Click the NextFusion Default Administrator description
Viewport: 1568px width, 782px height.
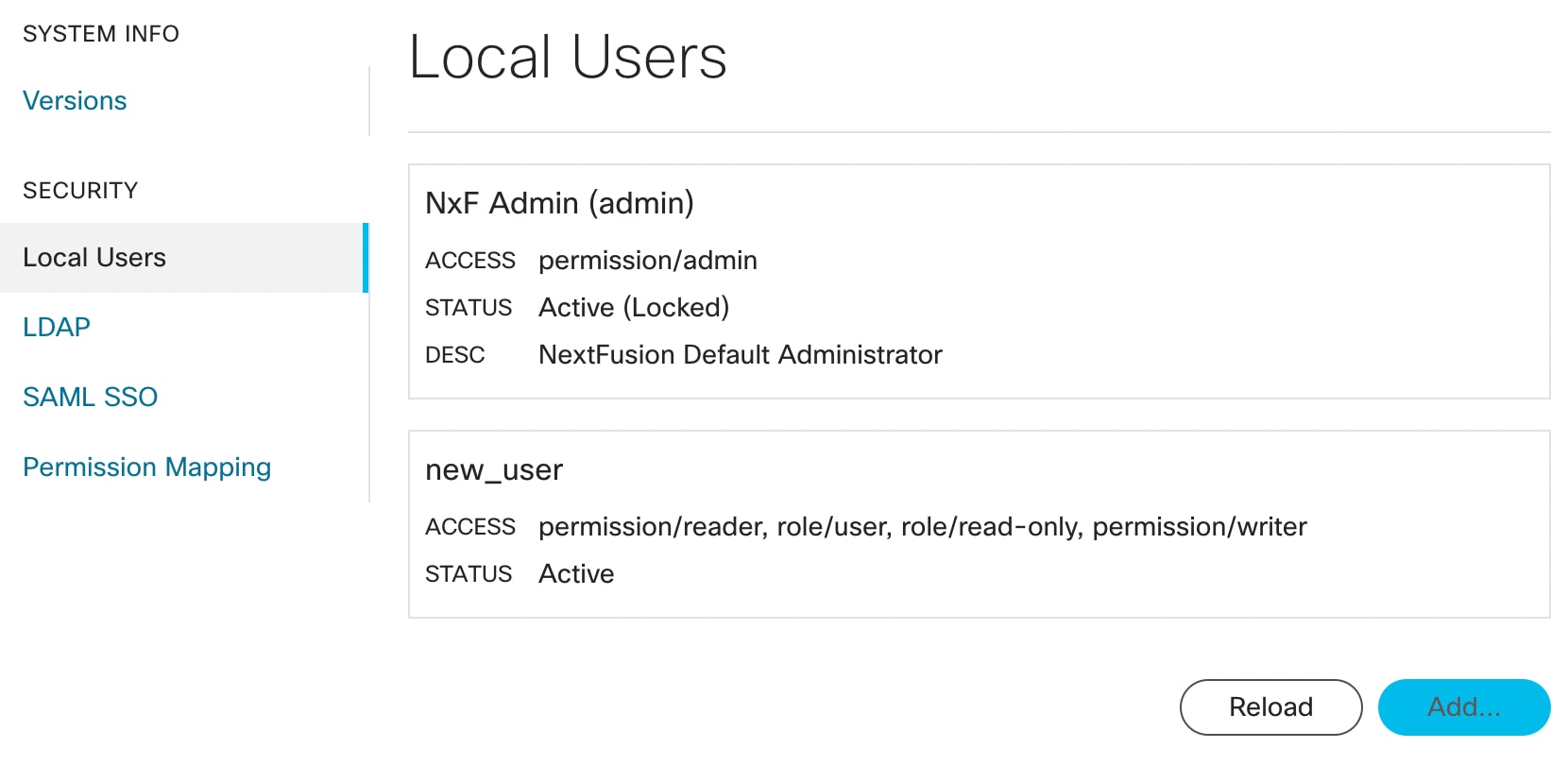pyautogui.click(x=741, y=355)
